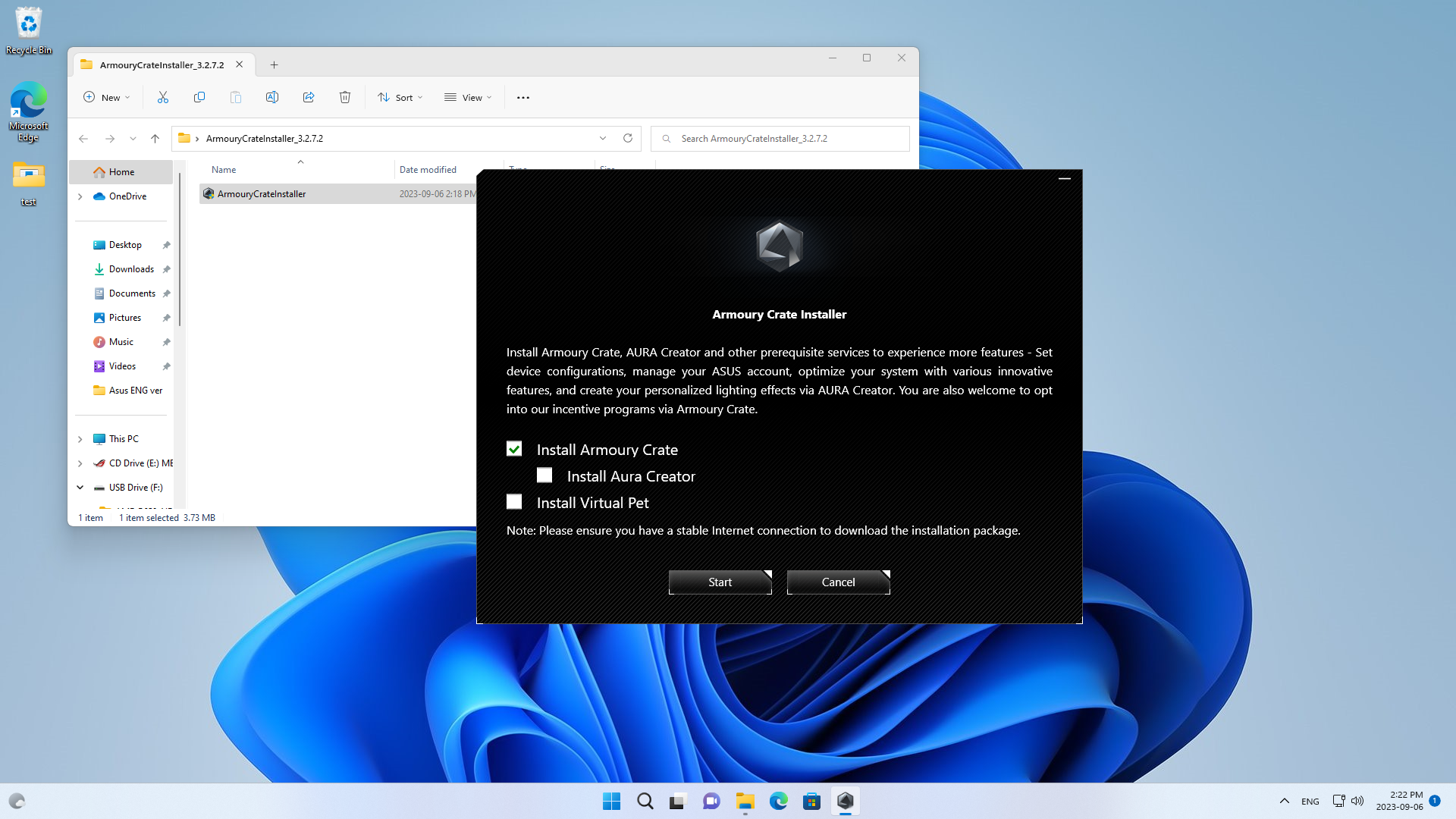Open recent locations chevron dropdown

pos(133,139)
